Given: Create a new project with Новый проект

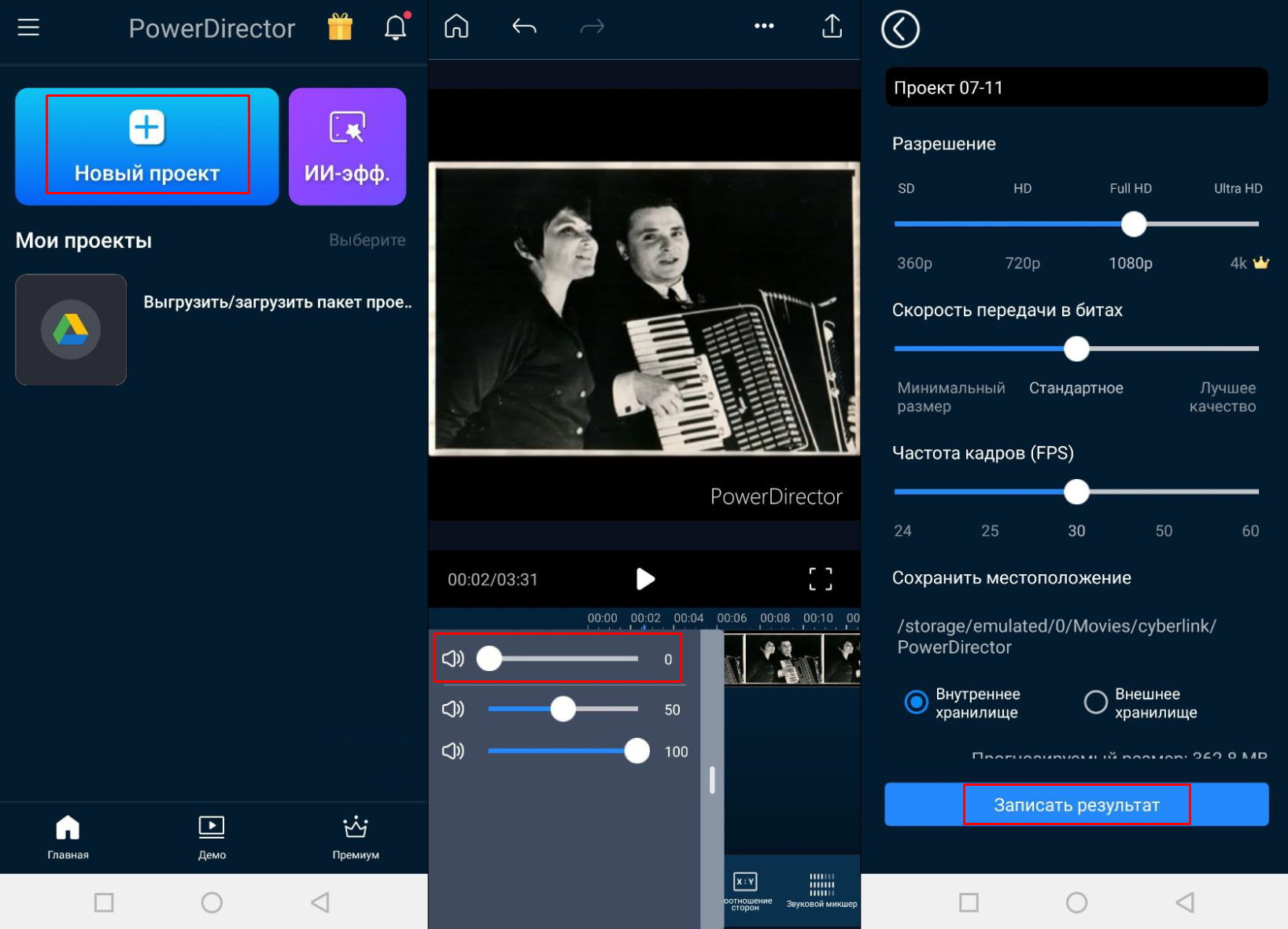Looking at the screenshot, I should tap(147, 146).
